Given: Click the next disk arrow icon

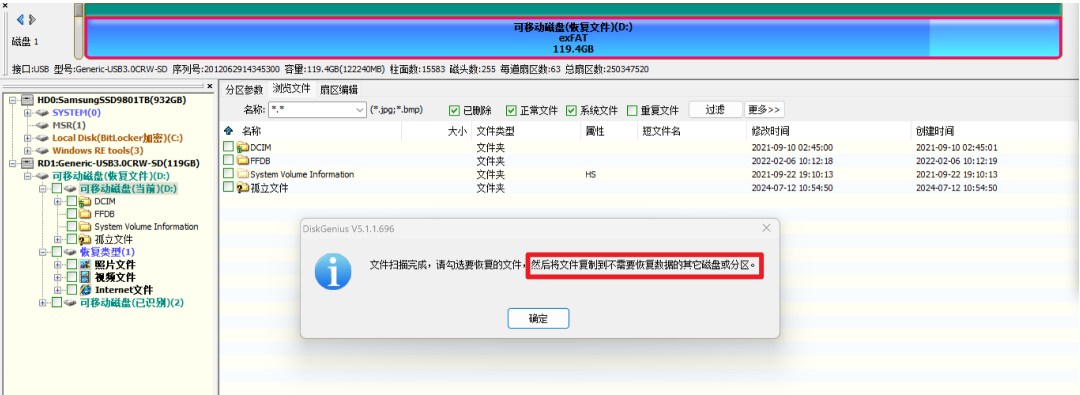Looking at the screenshot, I should click(32, 19).
